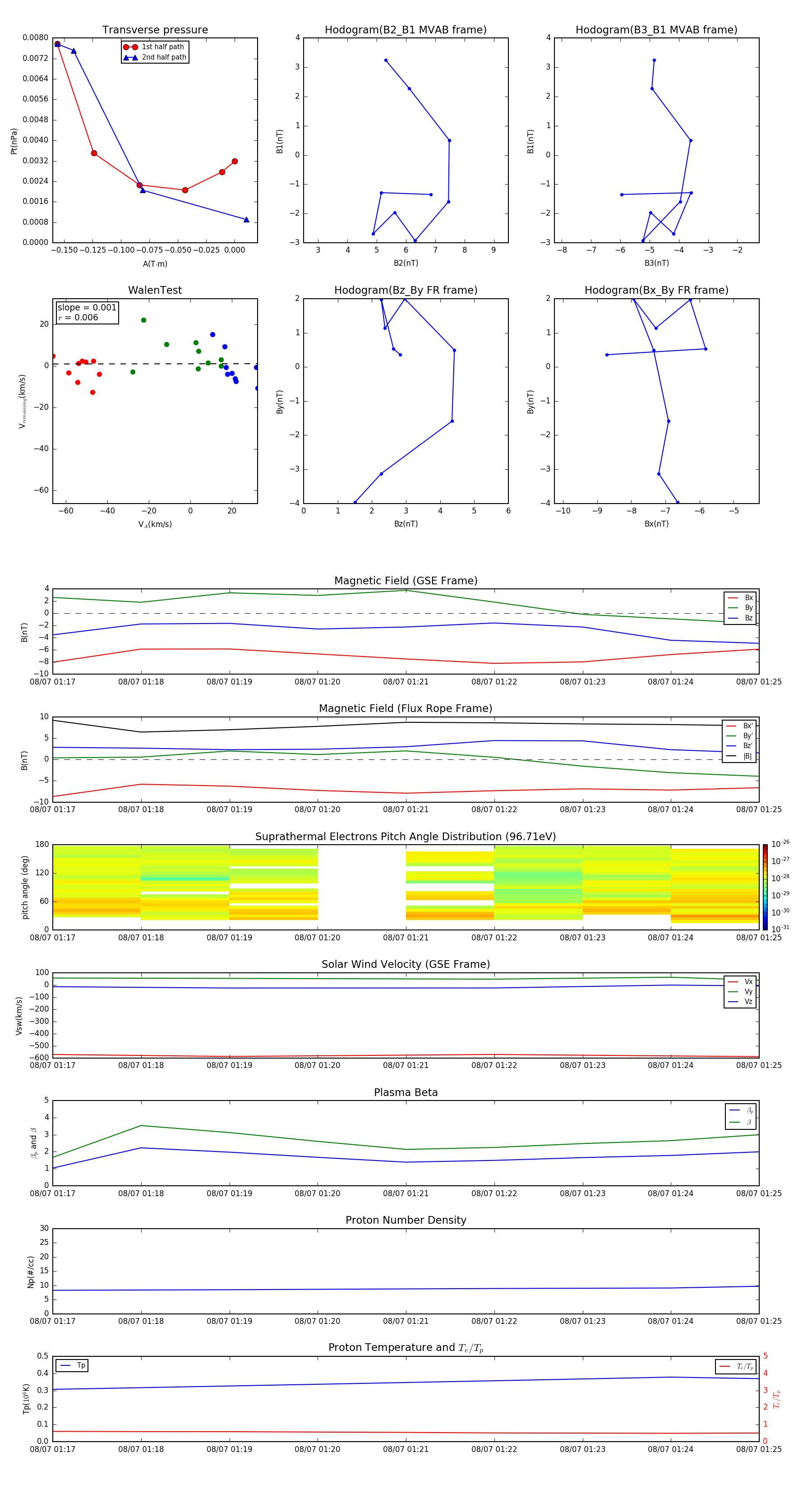The width and height of the screenshot is (812, 1489).
Task: Click the blue triangle at lowest transverse pressure
Action: click(x=246, y=220)
